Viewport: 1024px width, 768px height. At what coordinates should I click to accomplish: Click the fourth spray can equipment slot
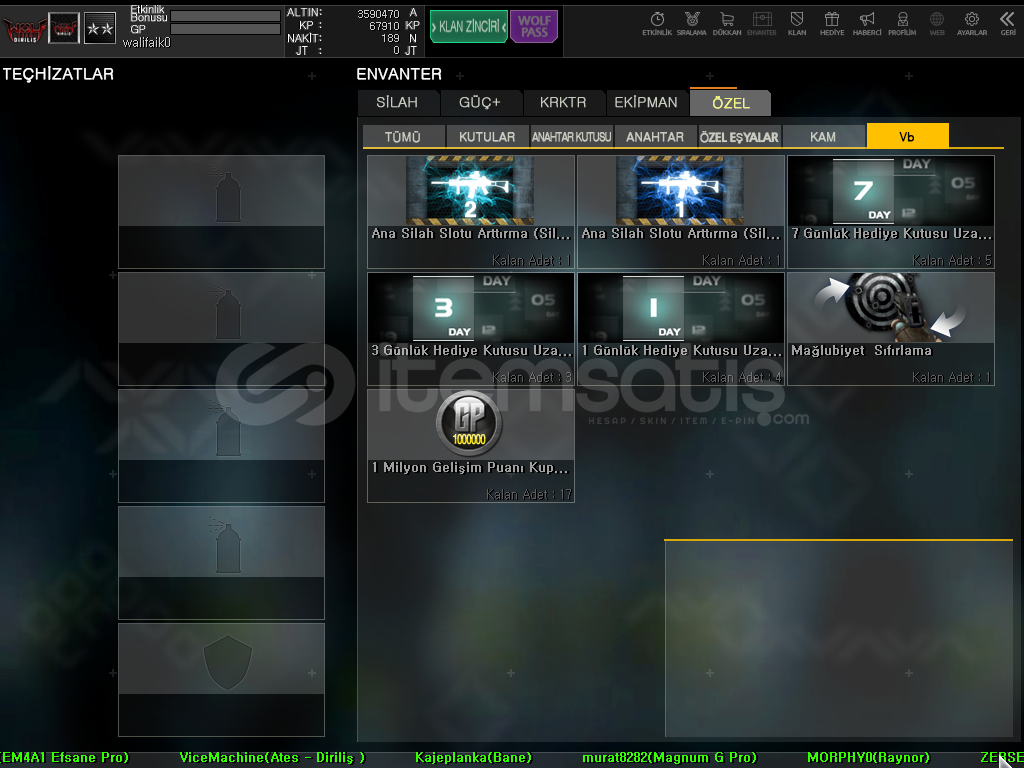click(221, 562)
